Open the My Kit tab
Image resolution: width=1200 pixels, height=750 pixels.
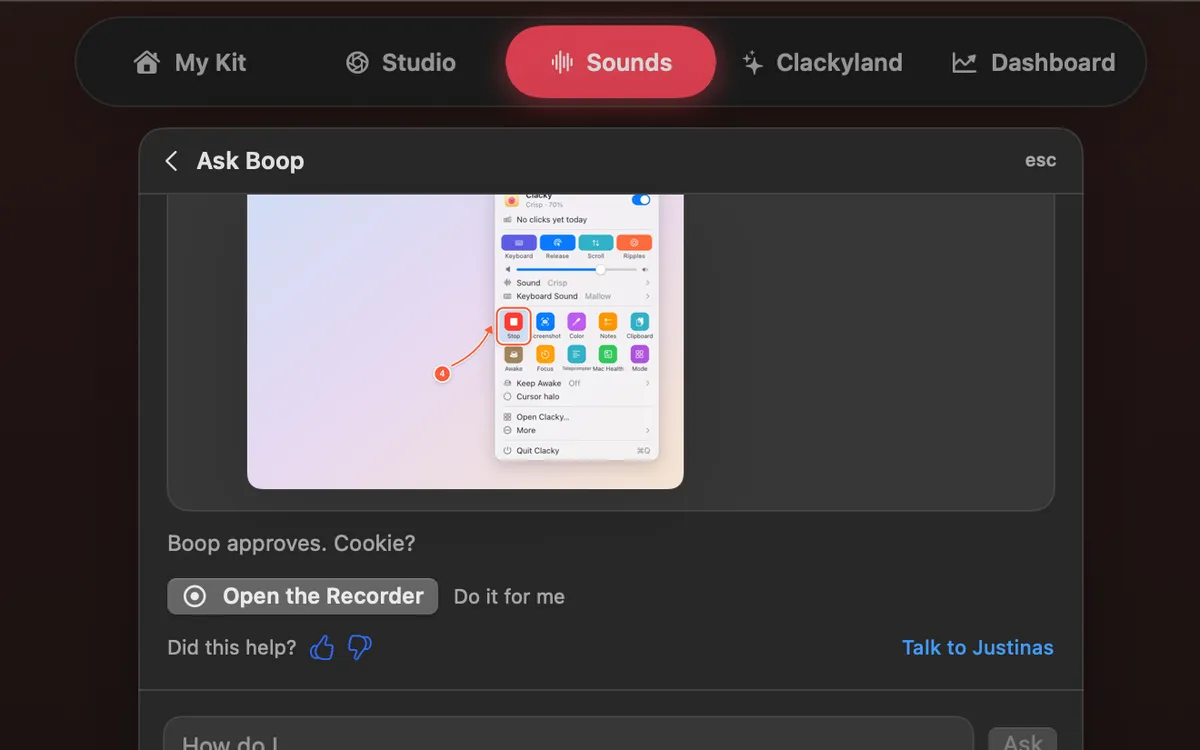tap(190, 63)
